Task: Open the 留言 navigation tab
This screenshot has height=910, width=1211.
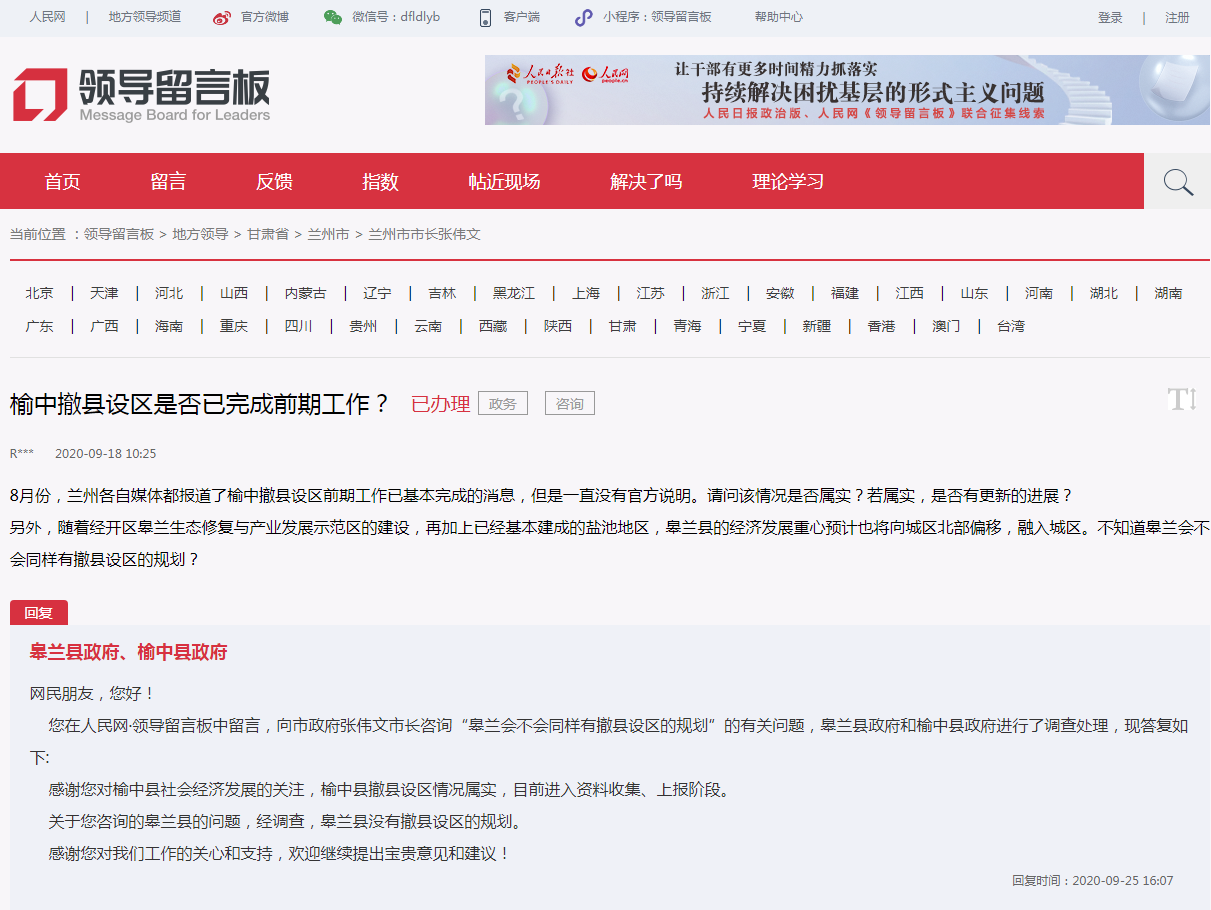Action: [x=168, y=182]
